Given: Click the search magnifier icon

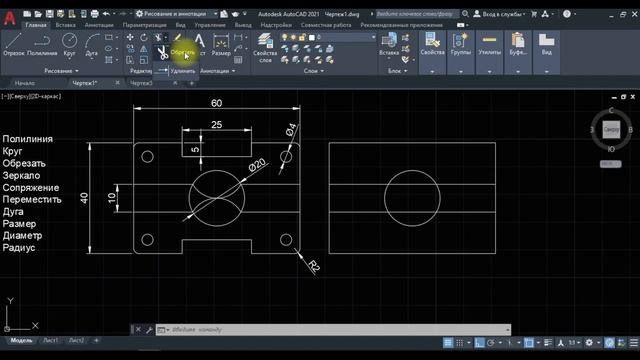Looking at the screenshot, I should coord(465,14).
